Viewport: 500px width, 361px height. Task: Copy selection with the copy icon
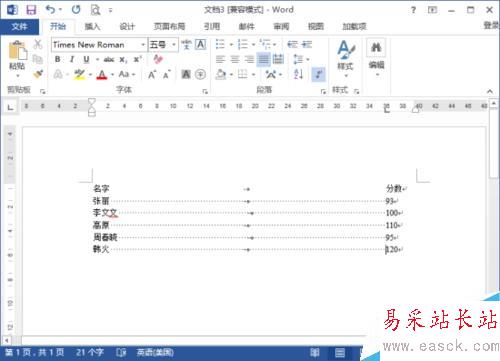tap(38, 59)
